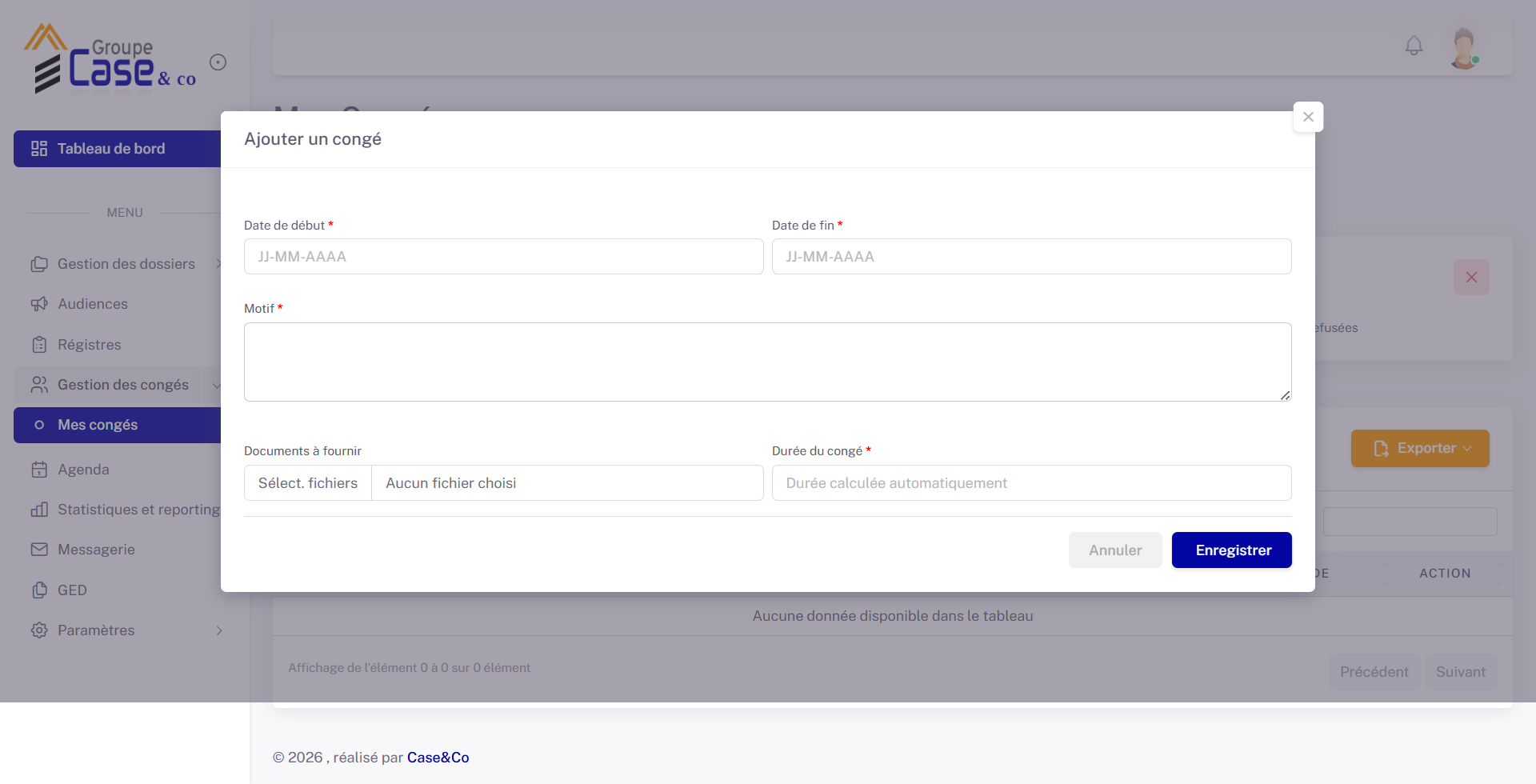1536x784 pixels.
Task: Click the Suivant pagination button
Action: click(1461, 672)
